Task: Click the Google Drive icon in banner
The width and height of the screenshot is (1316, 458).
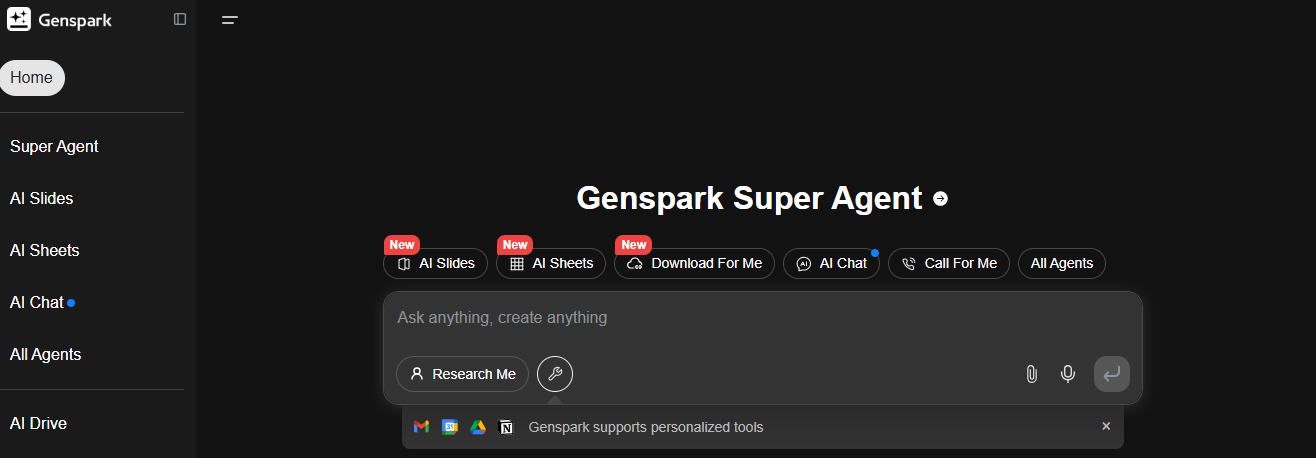Action: 478,427
